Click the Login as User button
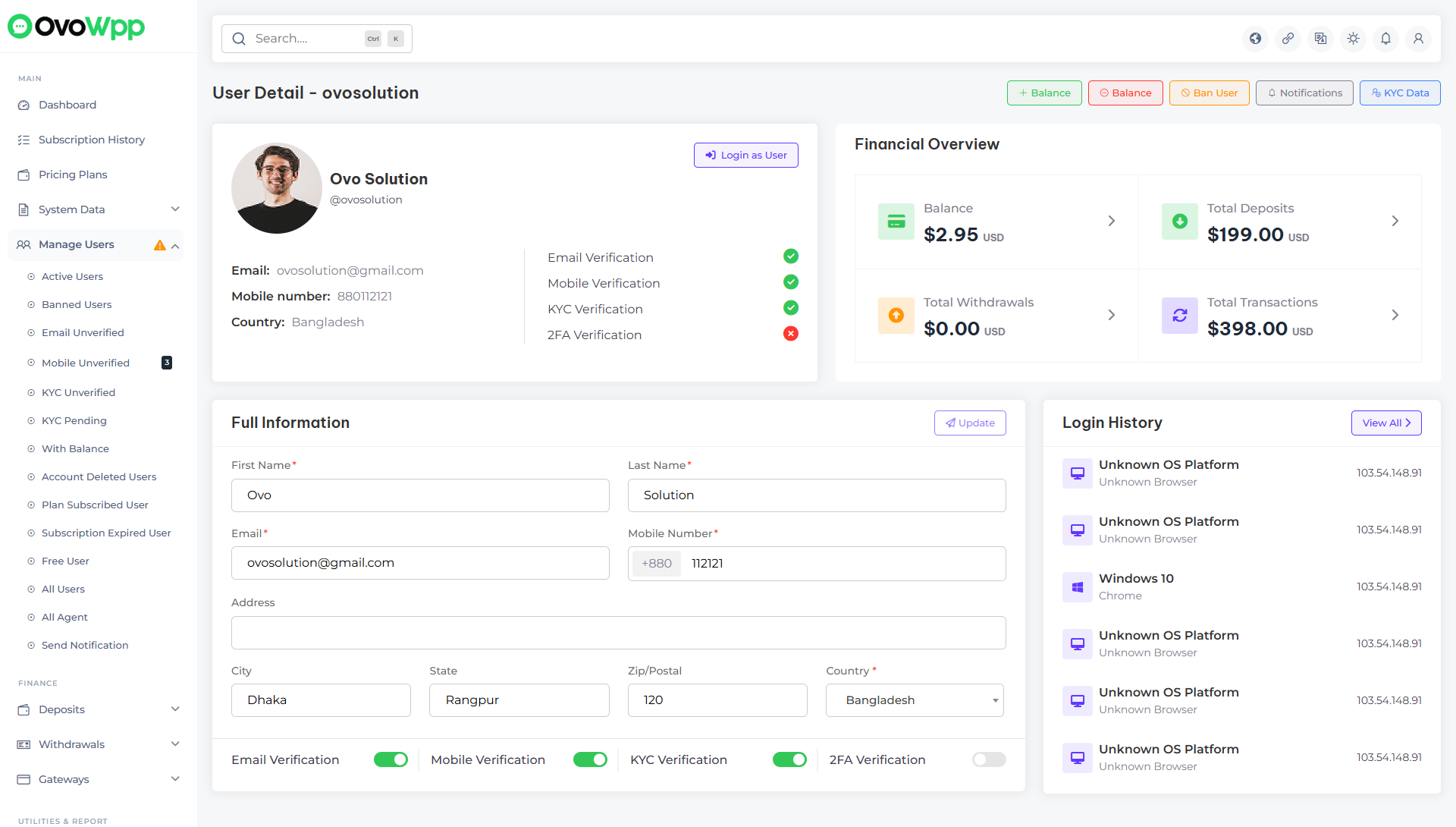 pyautogui.click(x=745, y=156)
